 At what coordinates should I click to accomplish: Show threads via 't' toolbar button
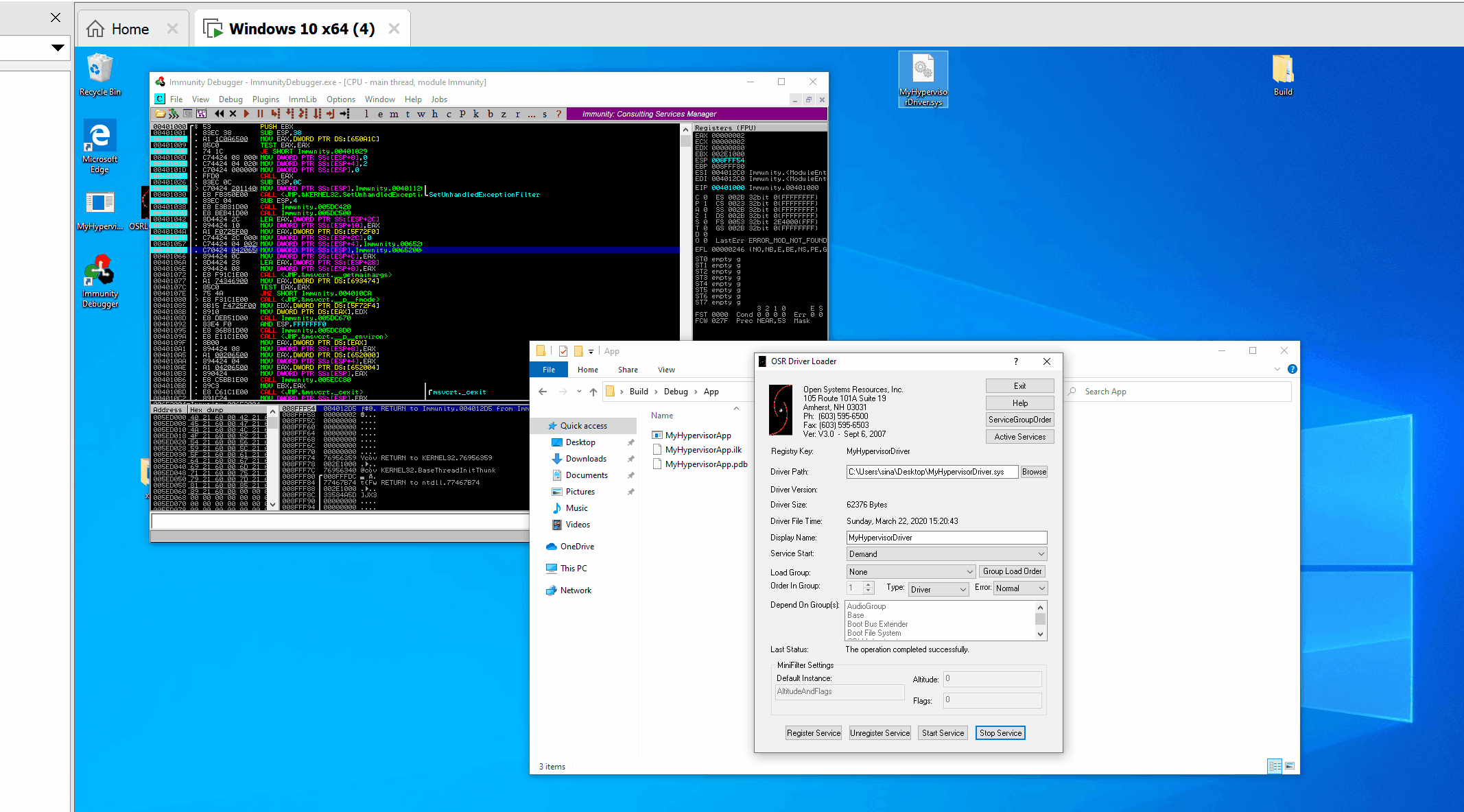click(x=408, y=114)
